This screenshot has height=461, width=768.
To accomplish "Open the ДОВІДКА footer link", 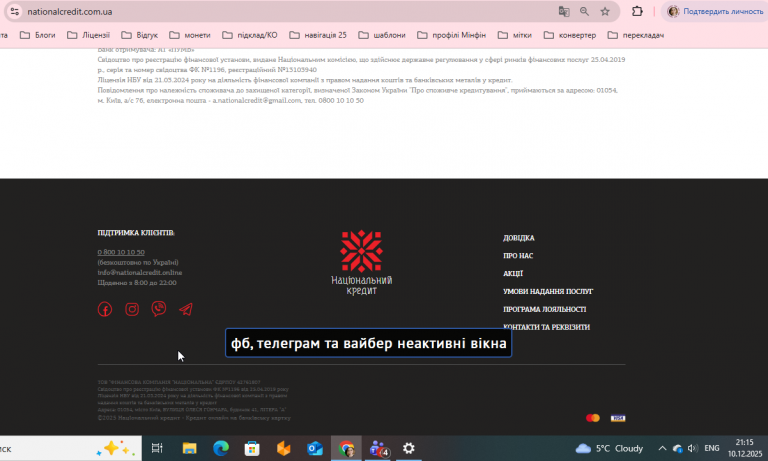I will coord(519,238).
